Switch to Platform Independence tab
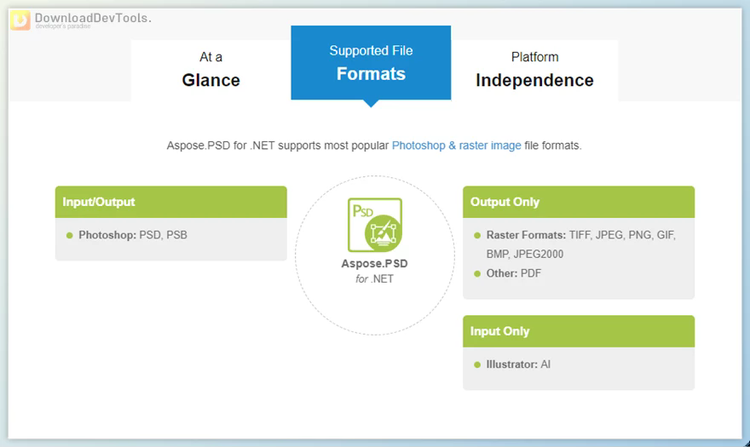 534,70
